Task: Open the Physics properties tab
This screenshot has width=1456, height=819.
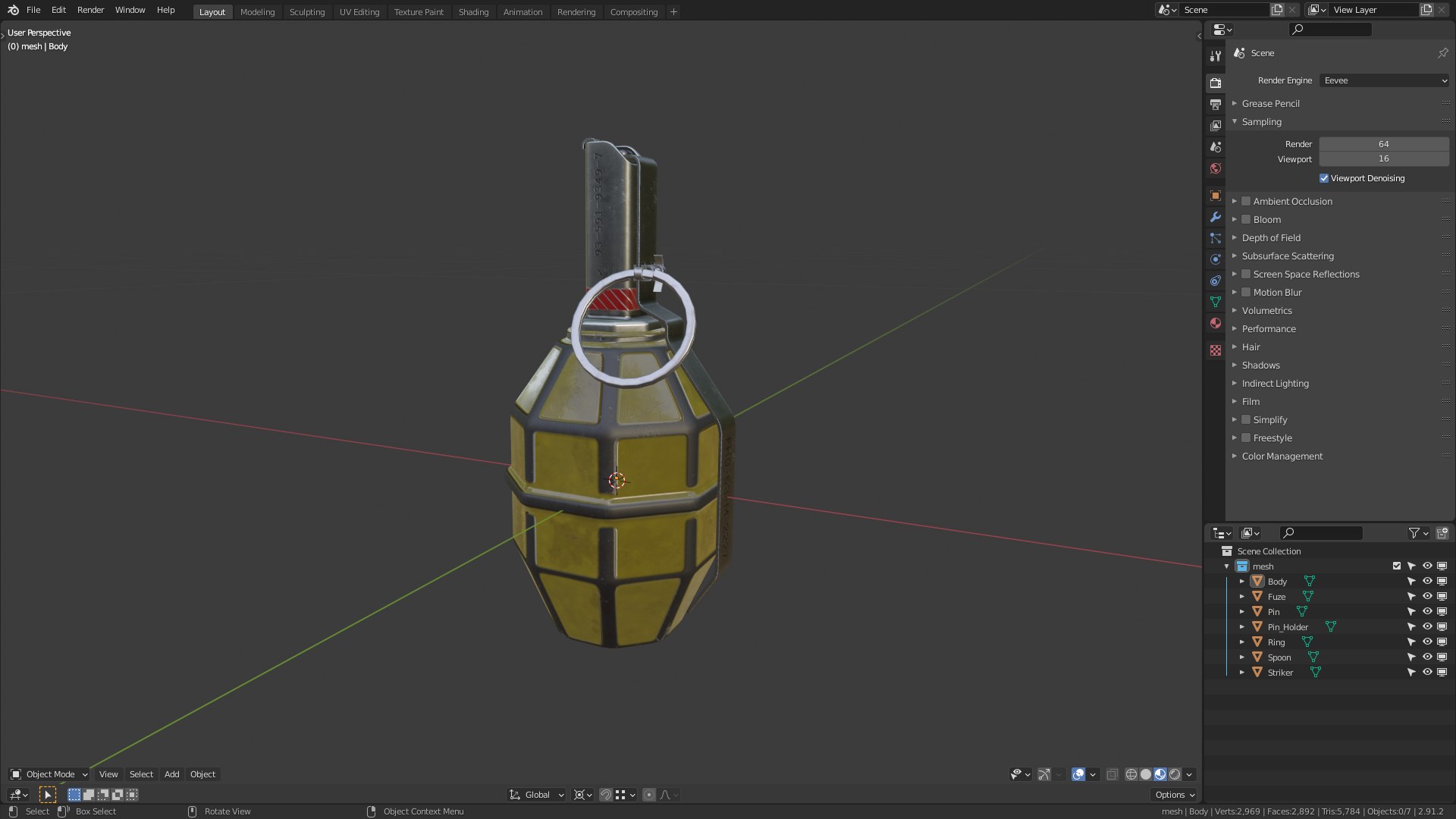Action: pyautogui.click(x=1216, y=259)
